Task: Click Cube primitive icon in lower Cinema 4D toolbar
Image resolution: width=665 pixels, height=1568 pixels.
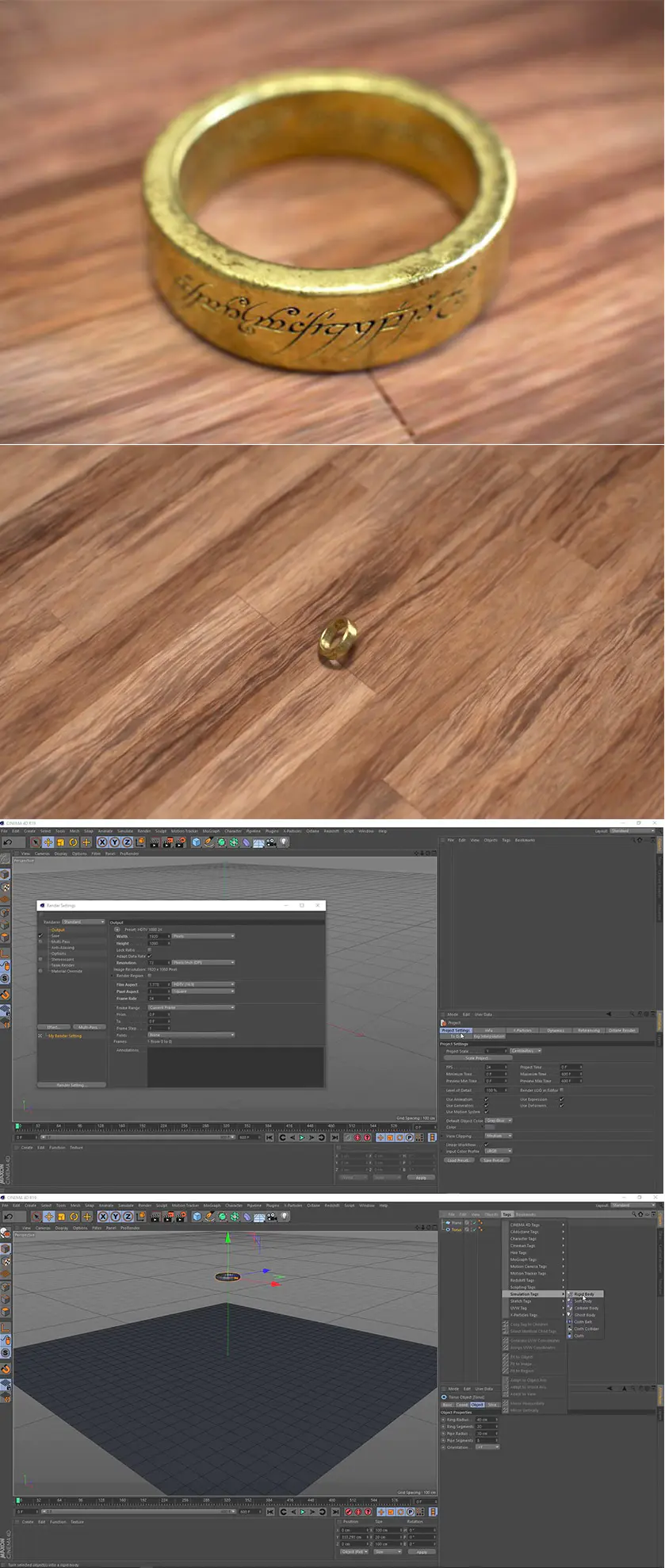Action: 197,1217
